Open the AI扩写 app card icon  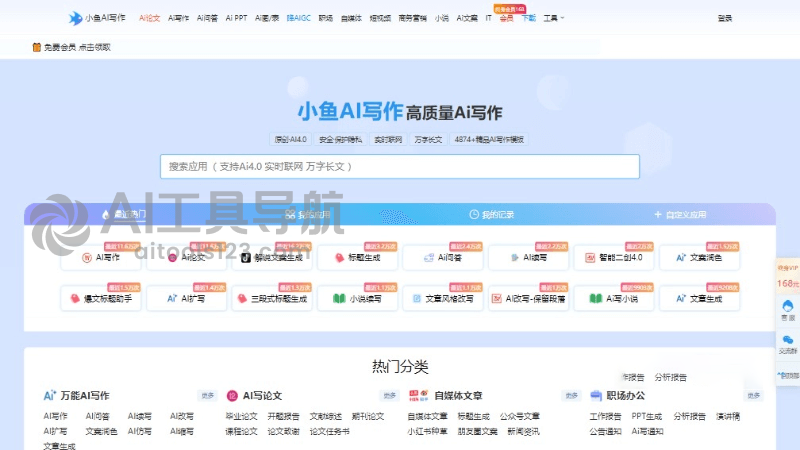coord(172,298)
